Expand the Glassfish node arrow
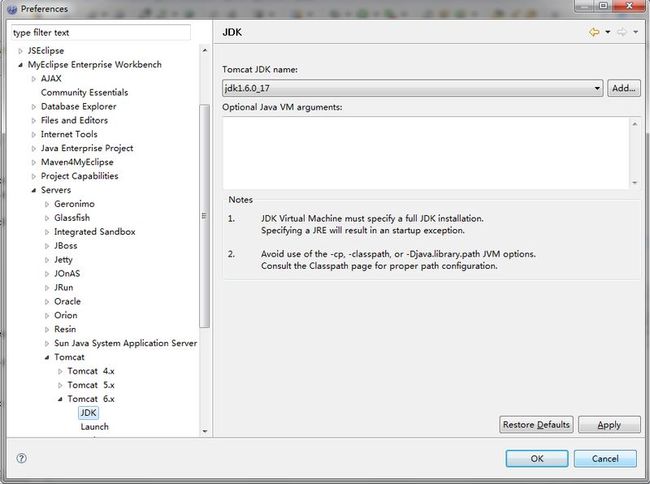650x484 pixels. 47,218
